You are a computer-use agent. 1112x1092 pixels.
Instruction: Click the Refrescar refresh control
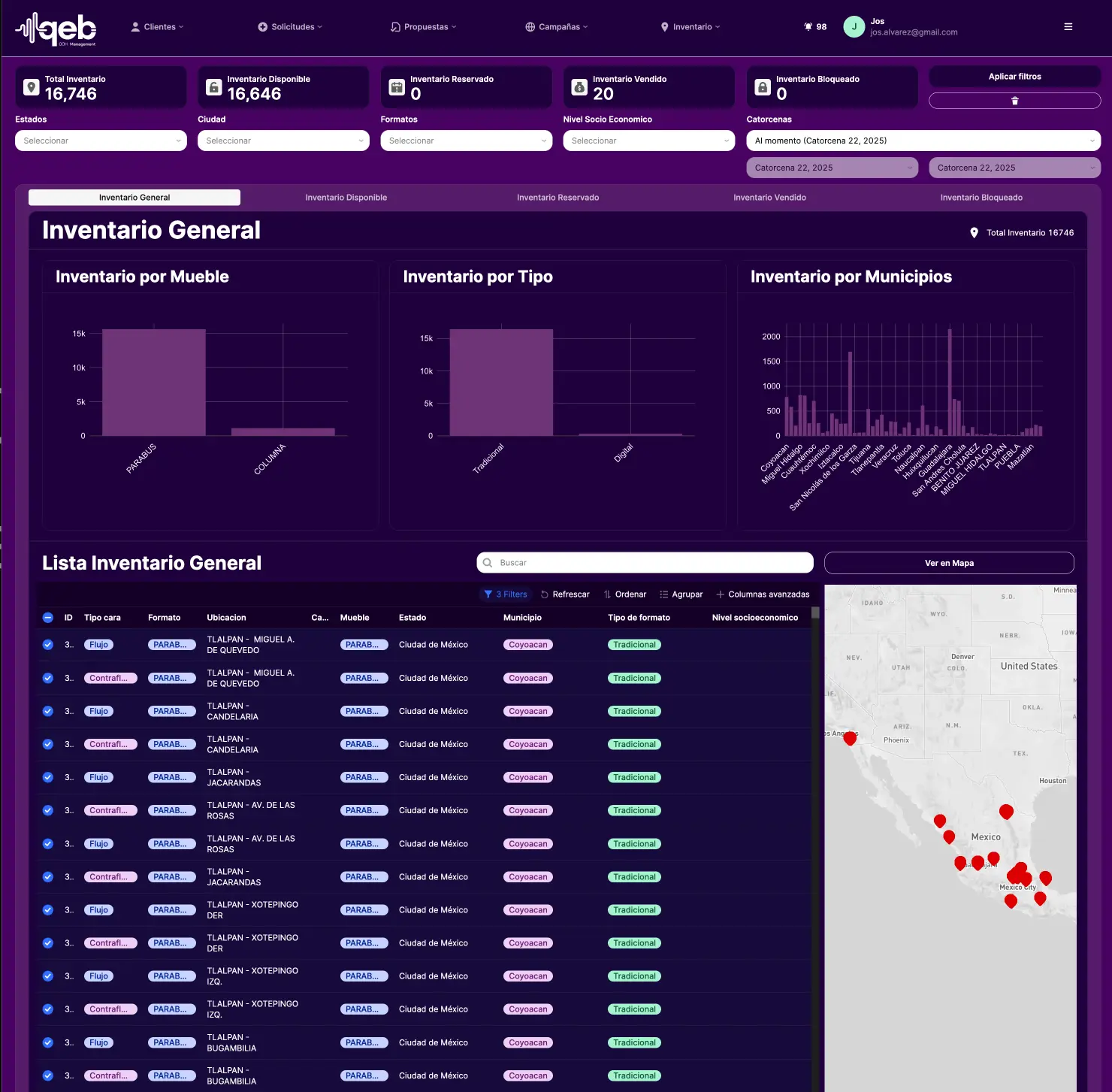pyautogui.click(x=565, y=594)
